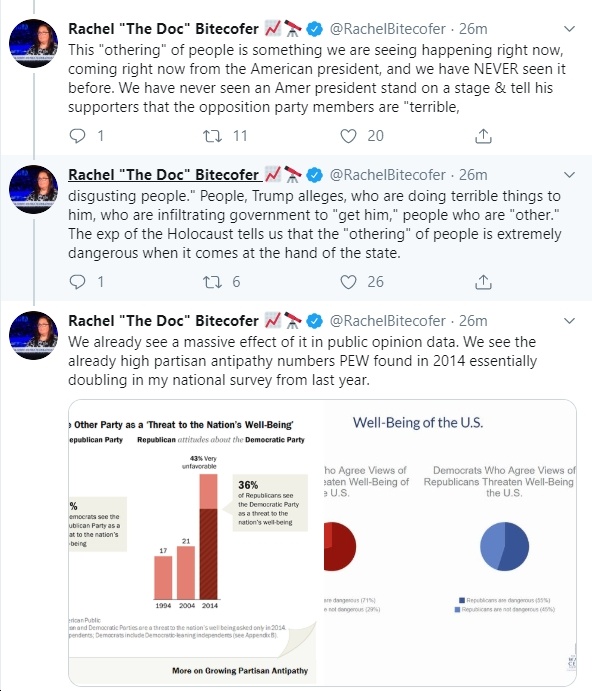Open @RachelBitecofer handle on first tweet

[387, 29]
